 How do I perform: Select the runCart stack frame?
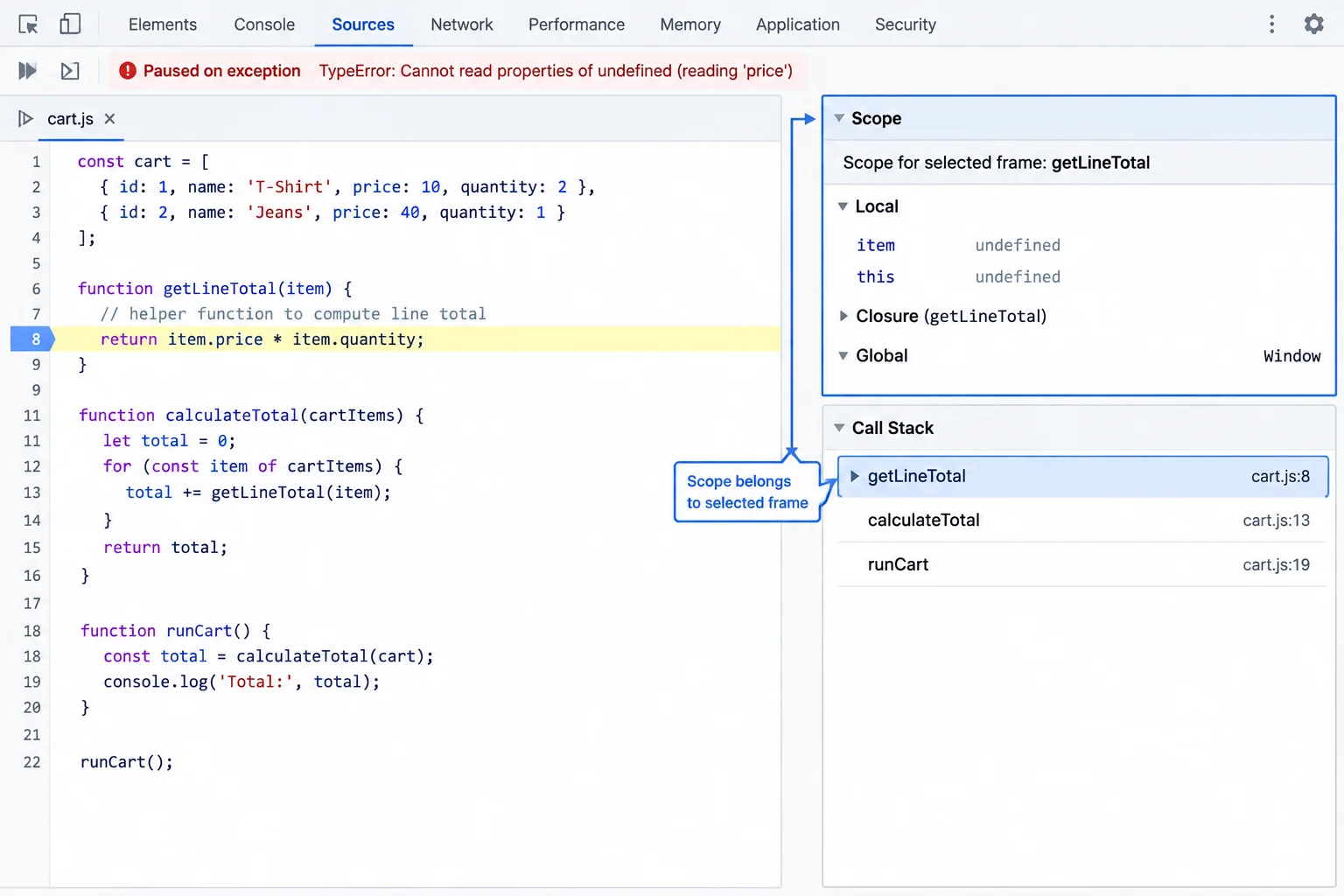(x=1082, y=564)
